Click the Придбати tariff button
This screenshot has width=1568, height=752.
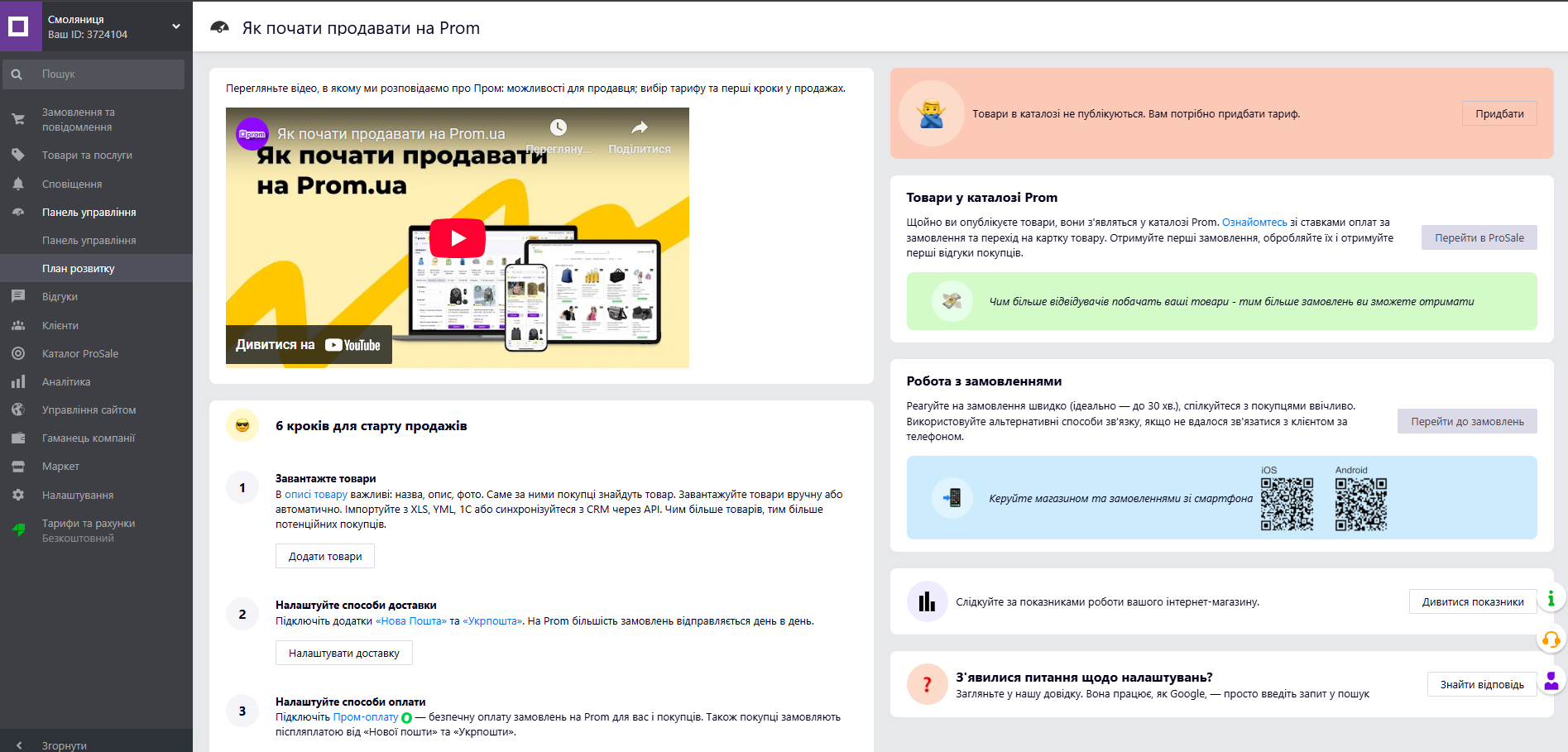(x=1499, y=114)
